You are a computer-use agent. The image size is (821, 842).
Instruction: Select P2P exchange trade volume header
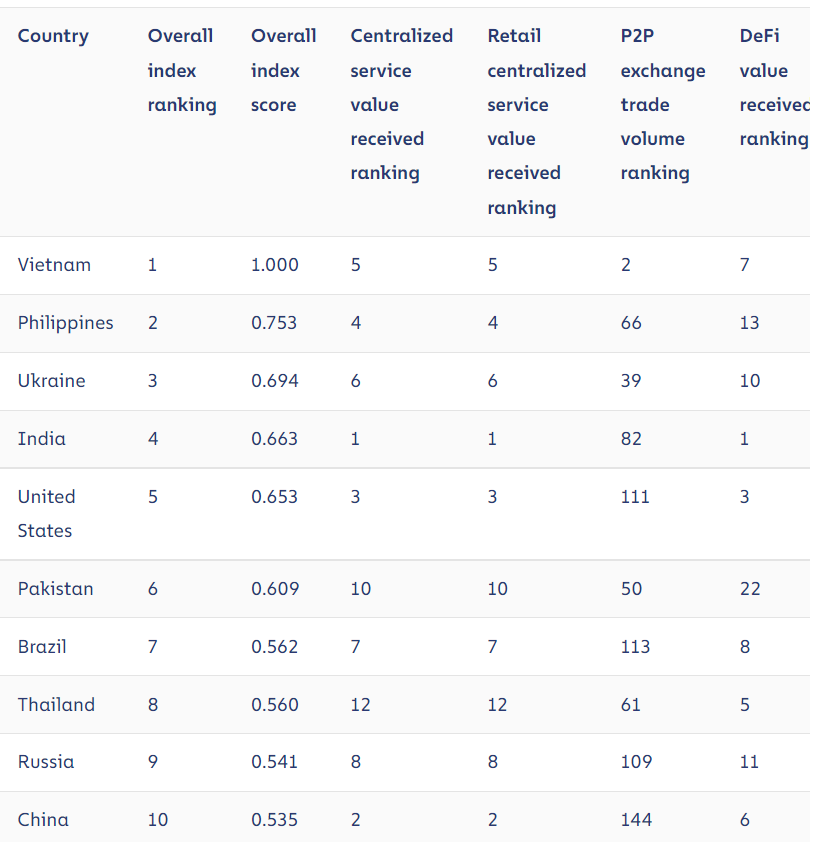pyautogui.click(x=663, y=104)
